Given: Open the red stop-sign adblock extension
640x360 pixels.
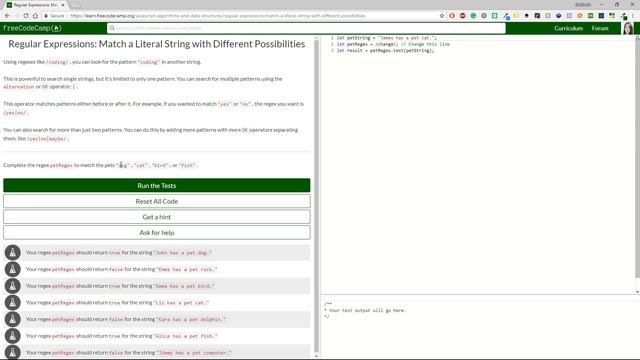Looking at the screenshot, I should (x=462, y=16).
